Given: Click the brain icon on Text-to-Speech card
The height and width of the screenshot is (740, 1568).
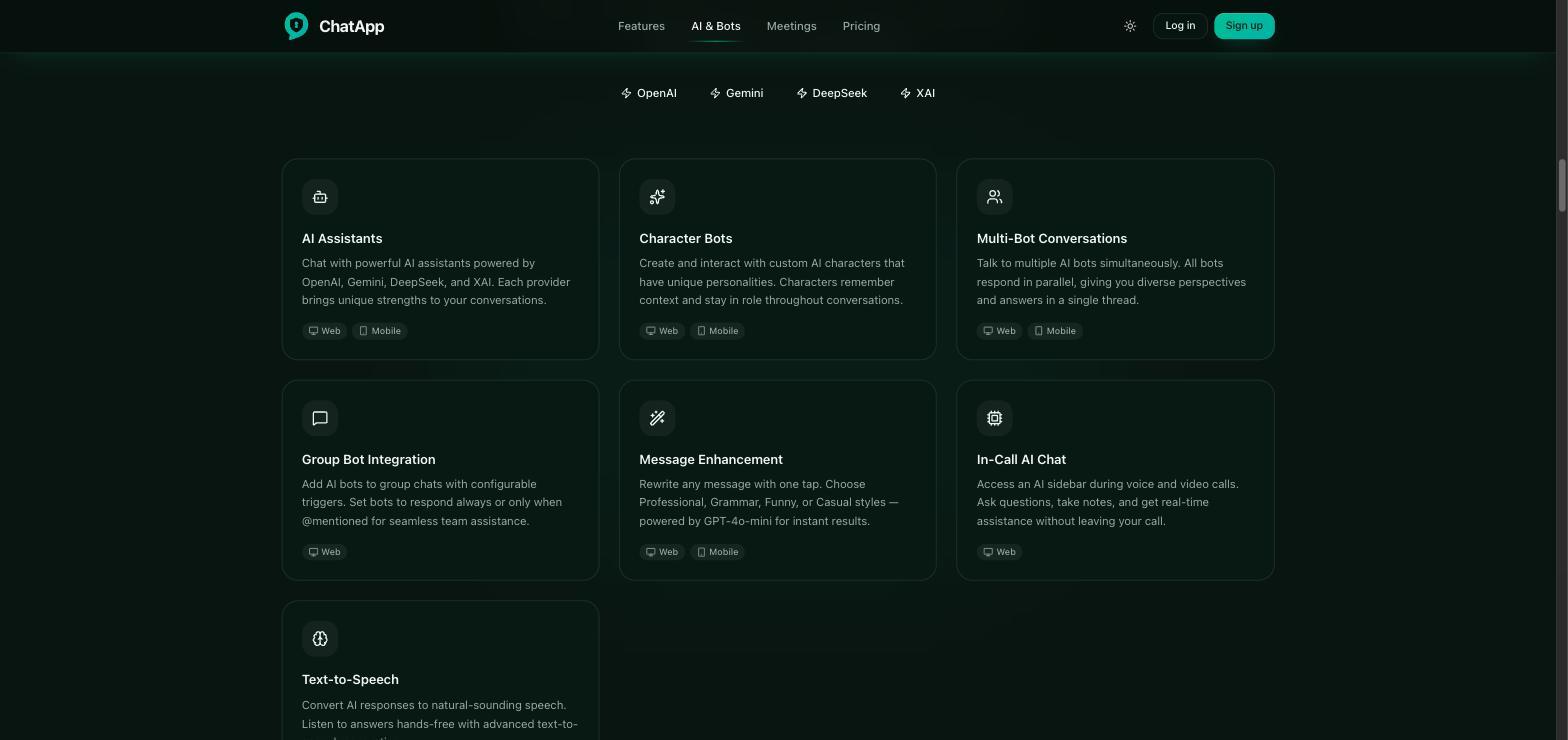Looking at the screenshot, I should 320,638.
